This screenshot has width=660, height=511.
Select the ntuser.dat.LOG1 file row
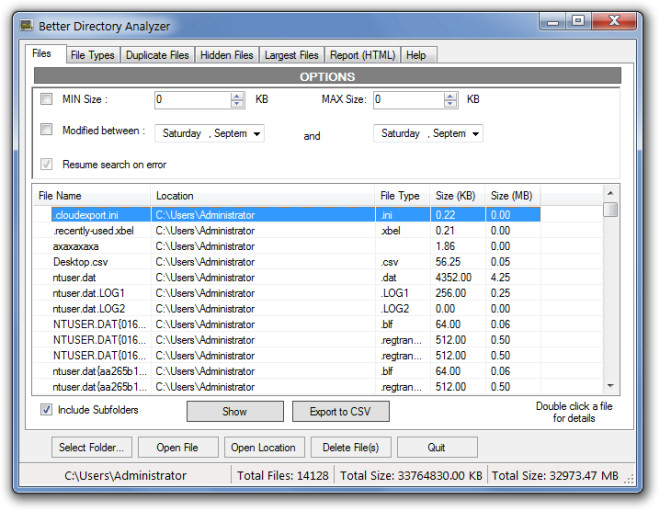click(x=296, y=293)
